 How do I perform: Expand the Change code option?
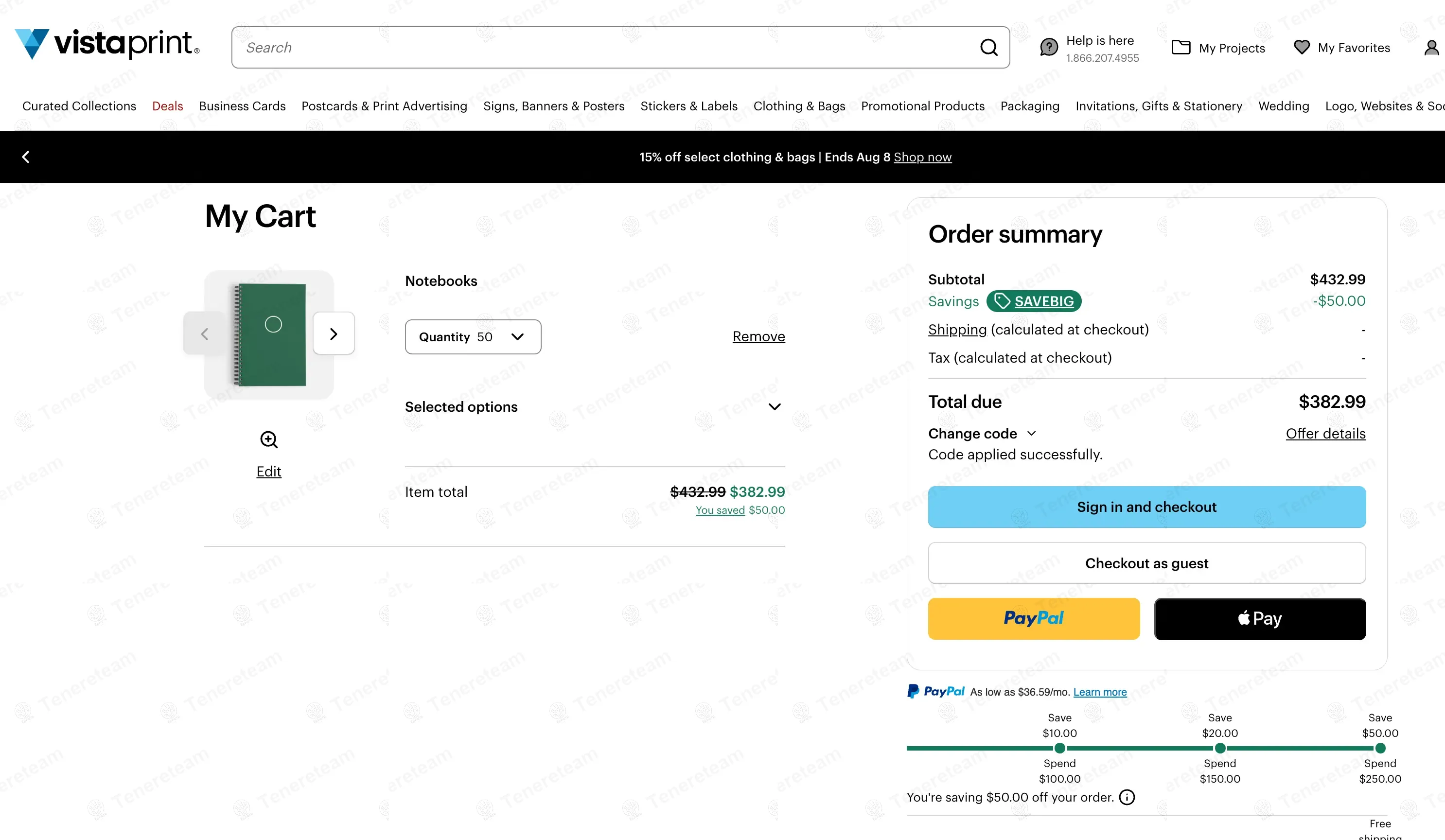coord(982,434)
